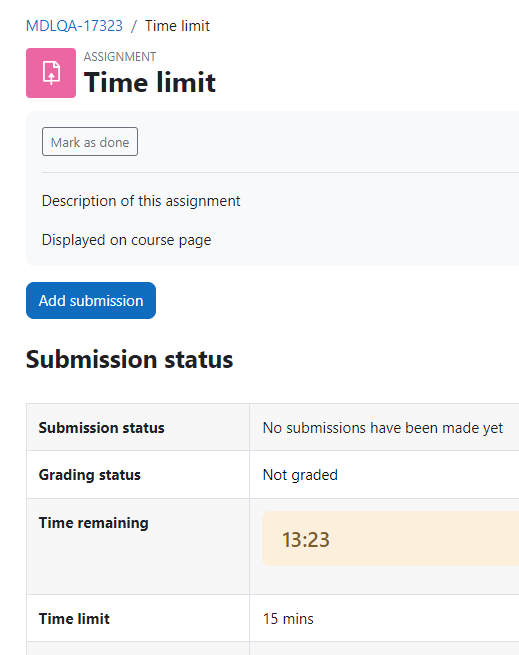Image resolution: width=519 pixels, height=655 pixels.
Task: Click the Submission status section heading
Action: pos(130,359)
